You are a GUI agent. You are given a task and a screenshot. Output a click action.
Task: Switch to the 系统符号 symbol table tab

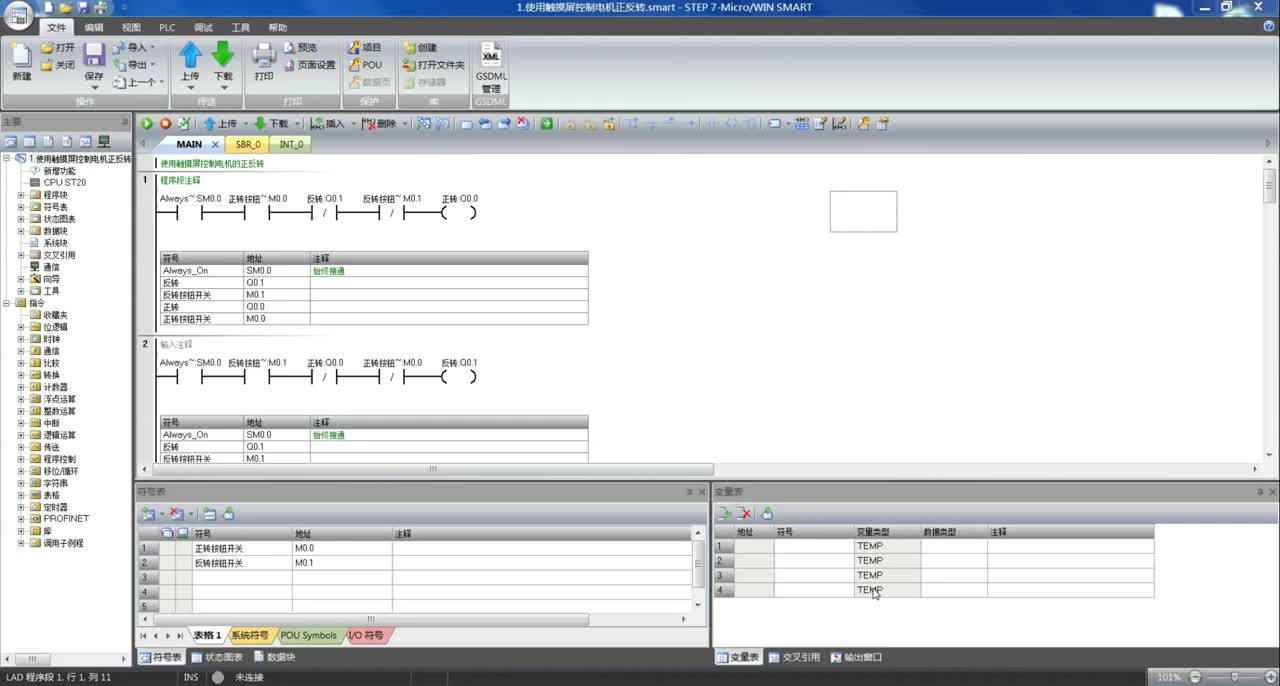point(250,636)
